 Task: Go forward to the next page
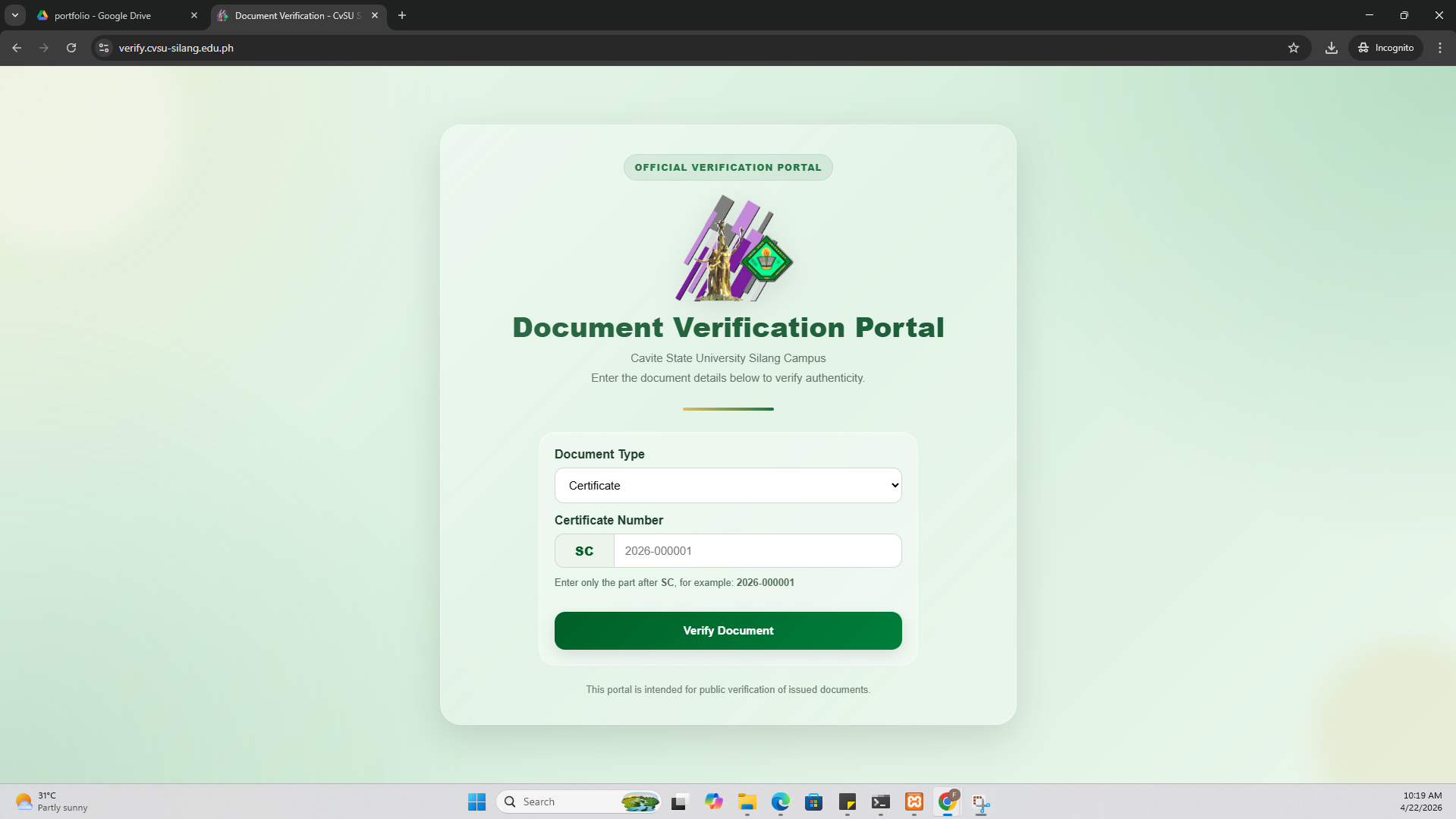click(x=44, y=48)
